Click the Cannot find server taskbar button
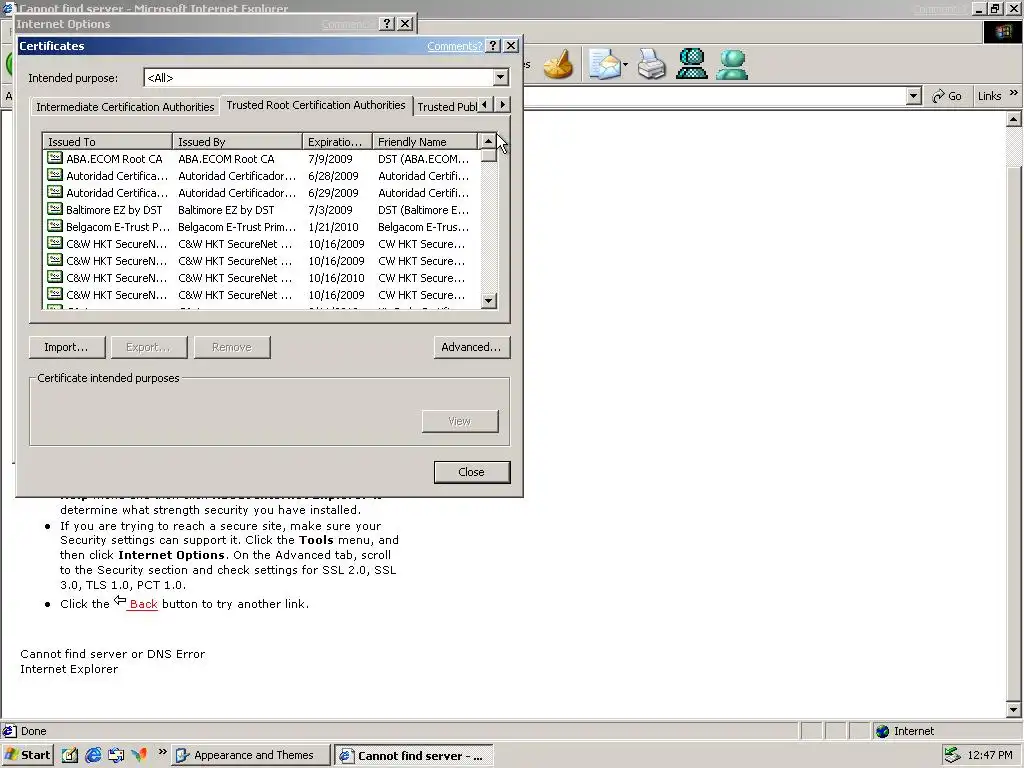Viewport: 1024px width, 768px height. pos(413,756)
